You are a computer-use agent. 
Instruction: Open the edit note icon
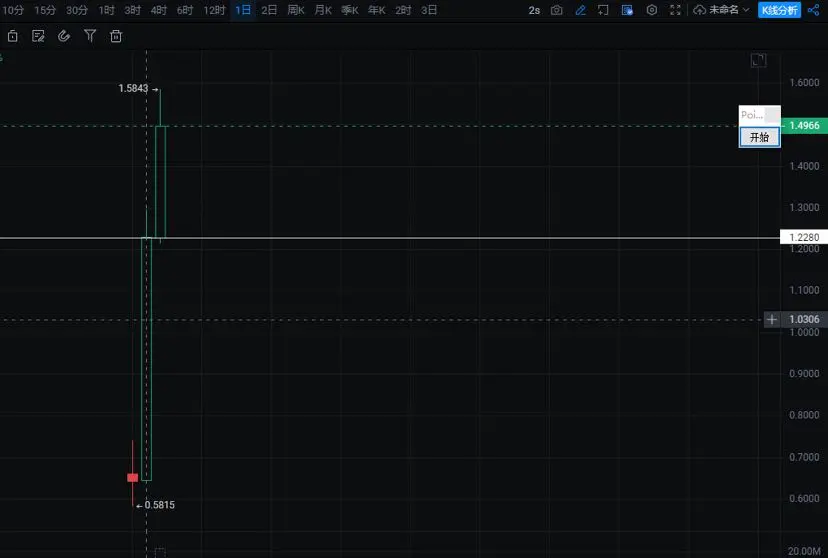click(x=38, y=36)
